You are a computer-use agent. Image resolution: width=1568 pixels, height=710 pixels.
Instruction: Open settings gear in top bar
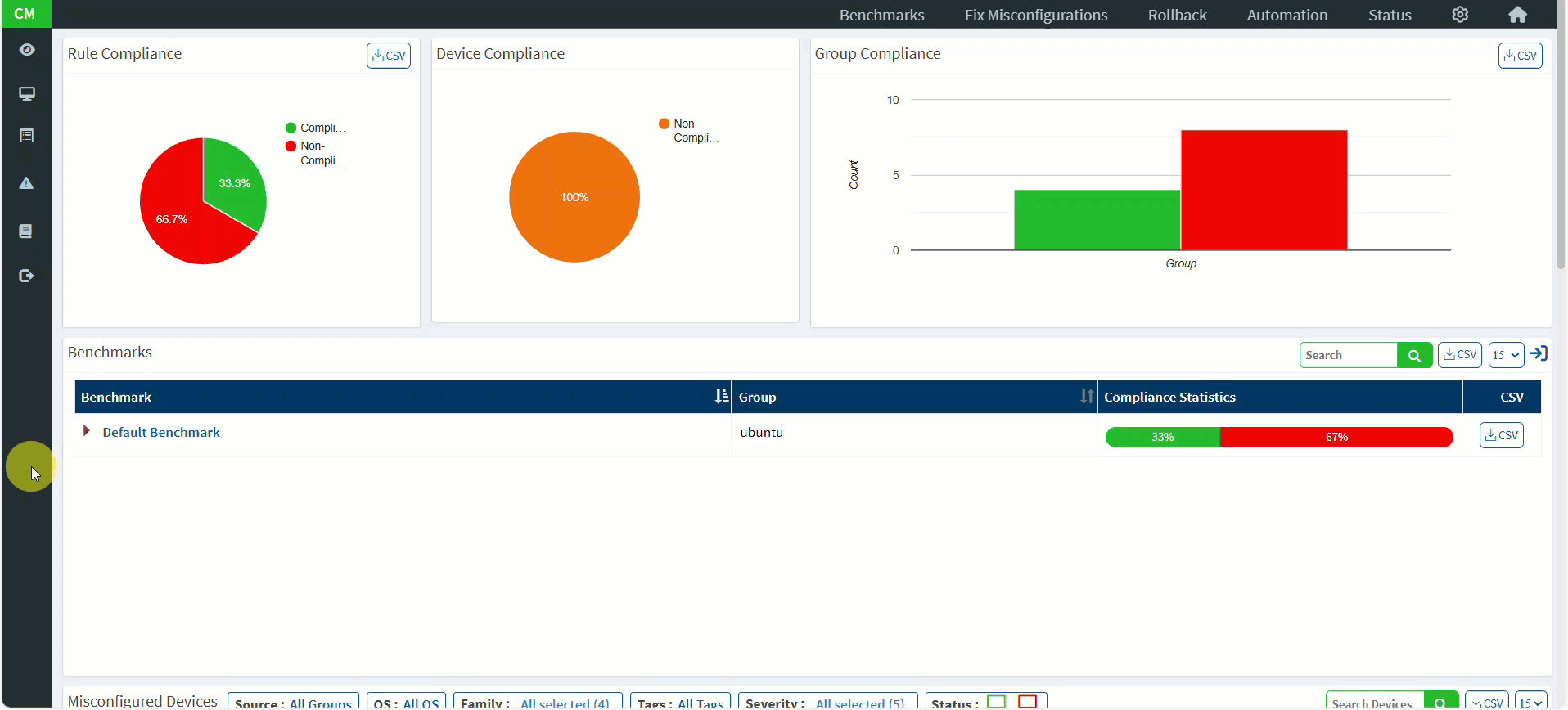pyautogui.click(x=1460, y=15)
